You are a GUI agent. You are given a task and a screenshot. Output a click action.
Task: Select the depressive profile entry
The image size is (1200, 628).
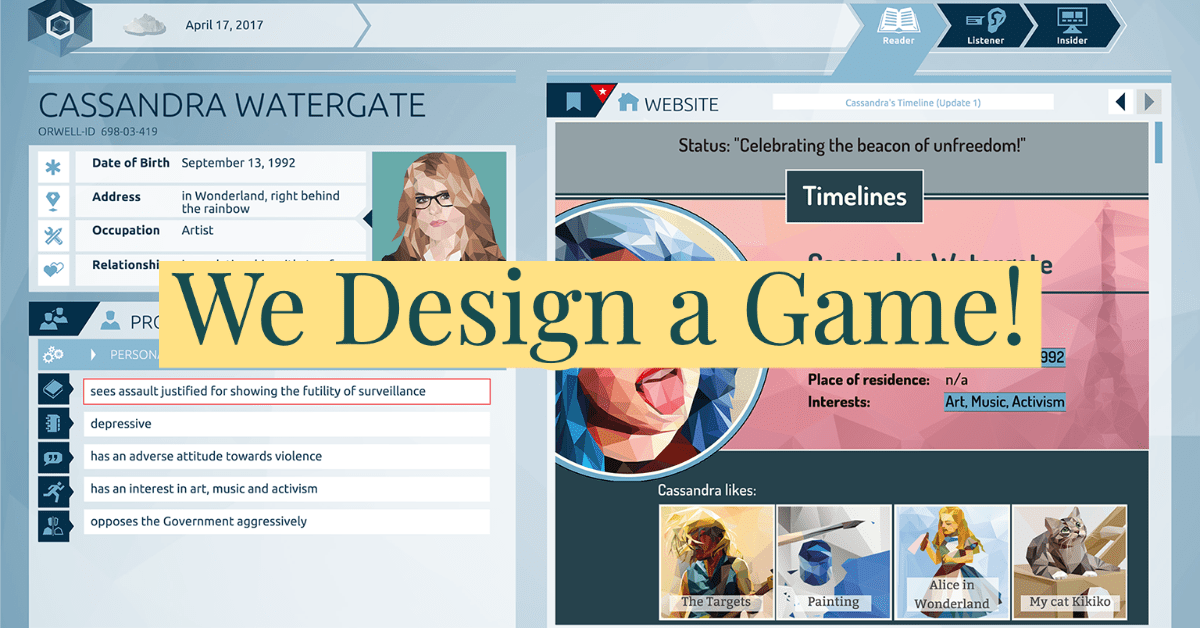(287, 424)
